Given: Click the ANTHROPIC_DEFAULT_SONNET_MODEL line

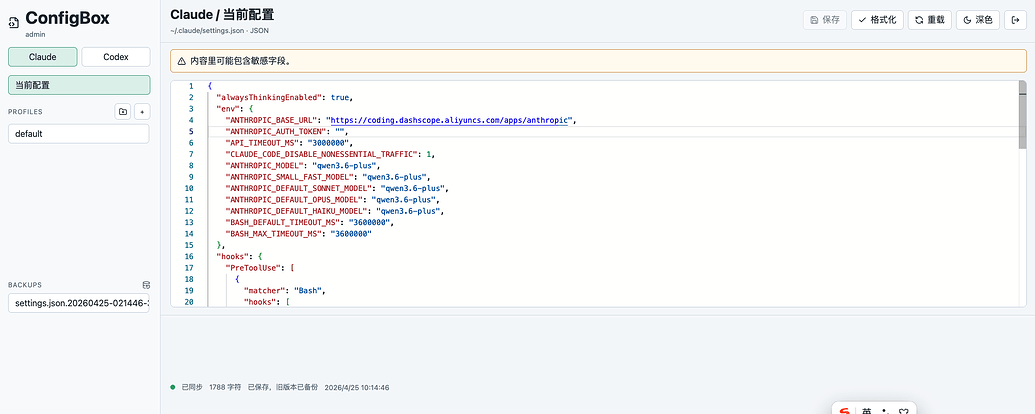Looking at the screenshot, I should (337, 188).
